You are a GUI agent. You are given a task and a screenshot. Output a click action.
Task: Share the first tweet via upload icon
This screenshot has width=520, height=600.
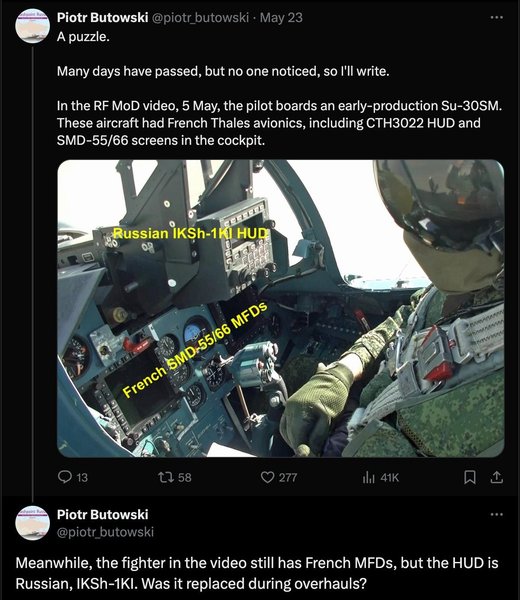[496, 477]
